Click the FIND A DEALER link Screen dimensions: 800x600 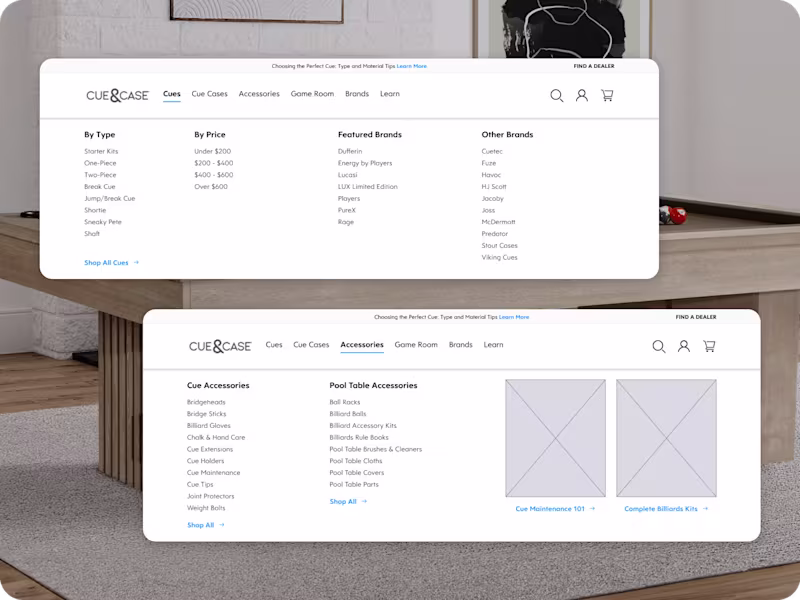(x=595, y=65)
